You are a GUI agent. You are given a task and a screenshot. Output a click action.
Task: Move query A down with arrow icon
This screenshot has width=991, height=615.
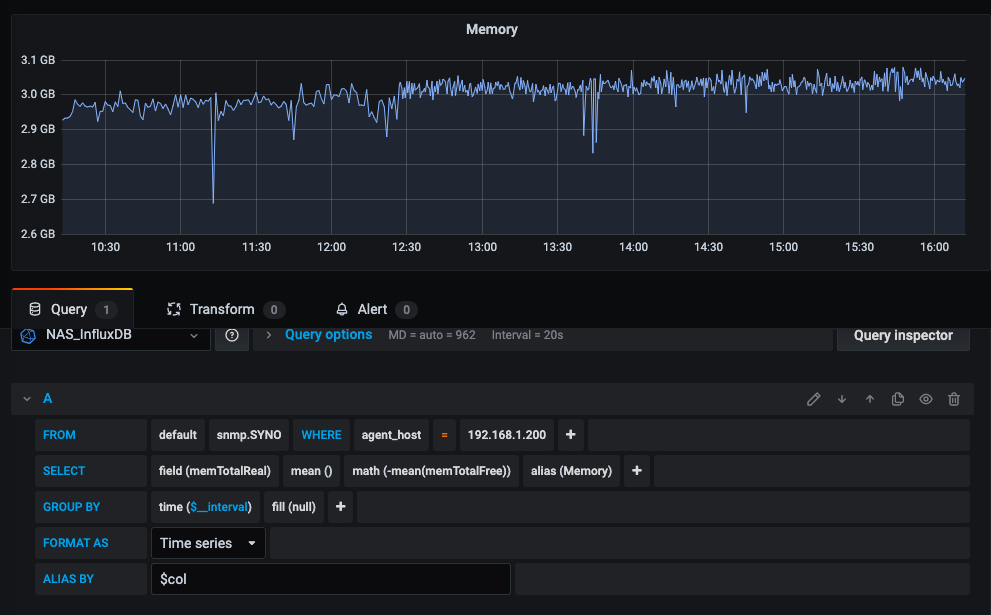click(842, 399)
